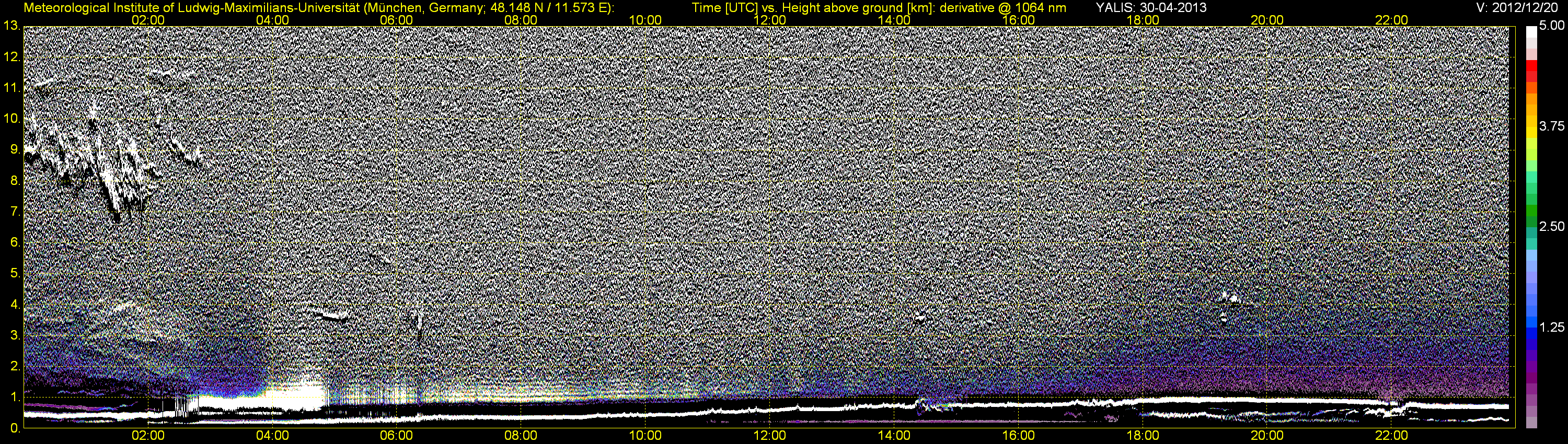Screen dimensions: 1568x444
Task: Click the 10. km height axis label
Action: coord(11,119)
